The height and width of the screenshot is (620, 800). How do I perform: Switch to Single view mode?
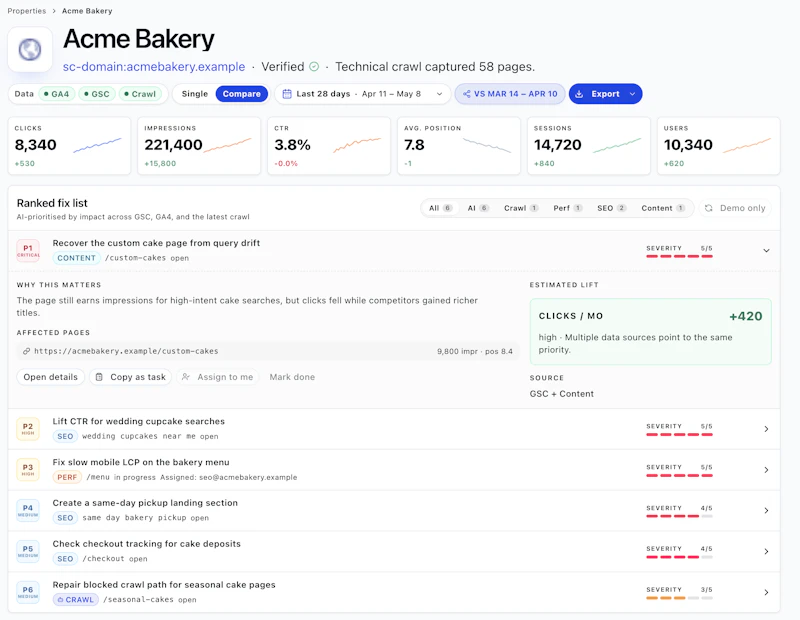(195, 94)
